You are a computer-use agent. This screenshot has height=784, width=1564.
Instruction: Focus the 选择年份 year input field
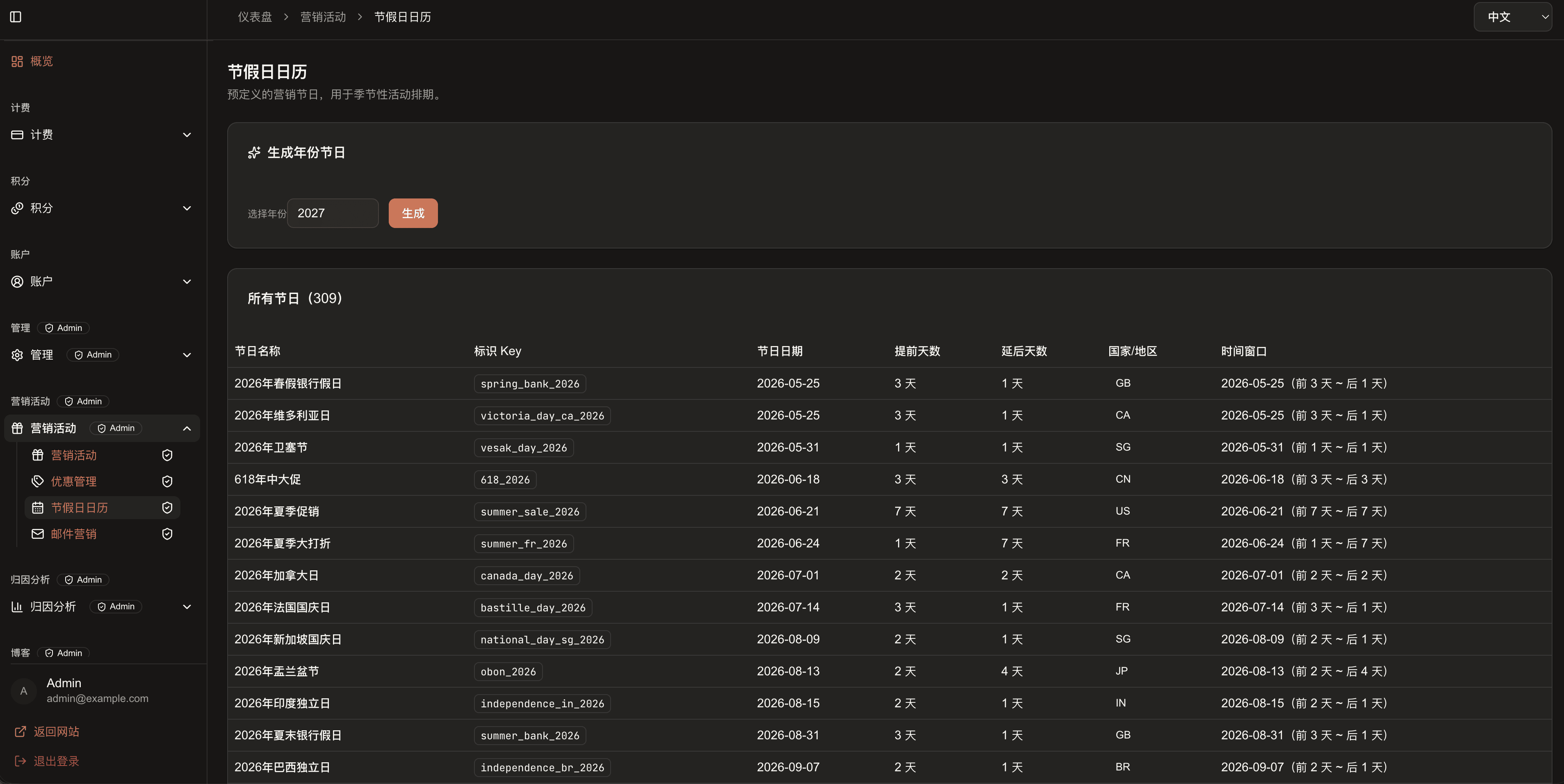(333, 213)
